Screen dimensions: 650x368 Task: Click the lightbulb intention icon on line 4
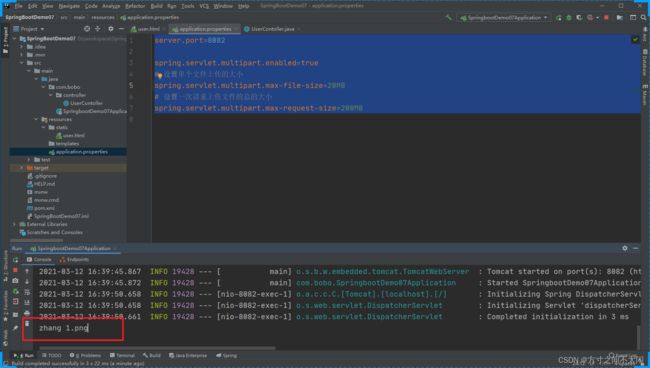tap(160, 75)
